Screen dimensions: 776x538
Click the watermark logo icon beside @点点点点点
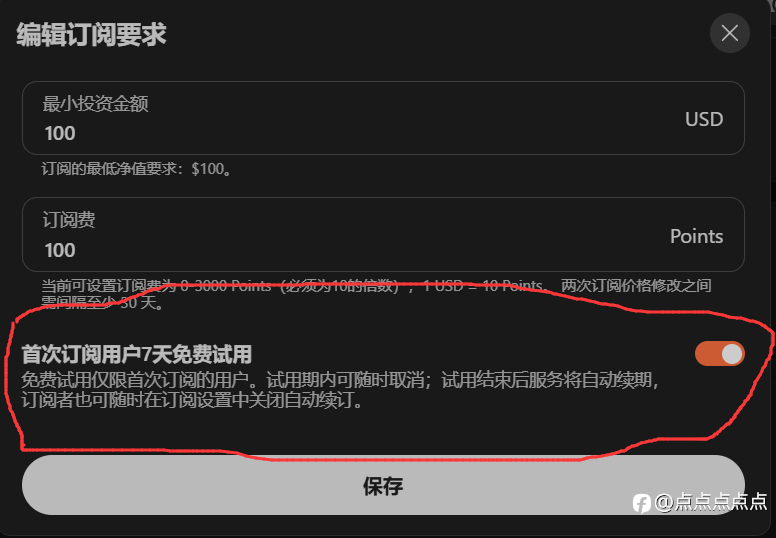click(x=642, y=503)
